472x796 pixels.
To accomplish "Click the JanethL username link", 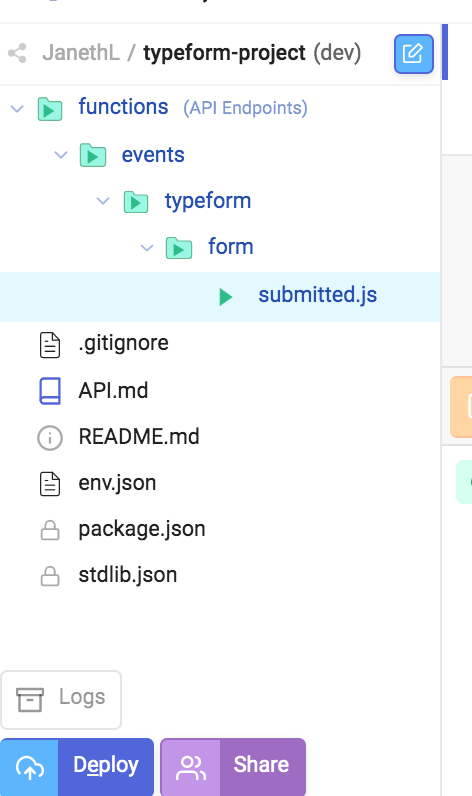I will point(81,53).
